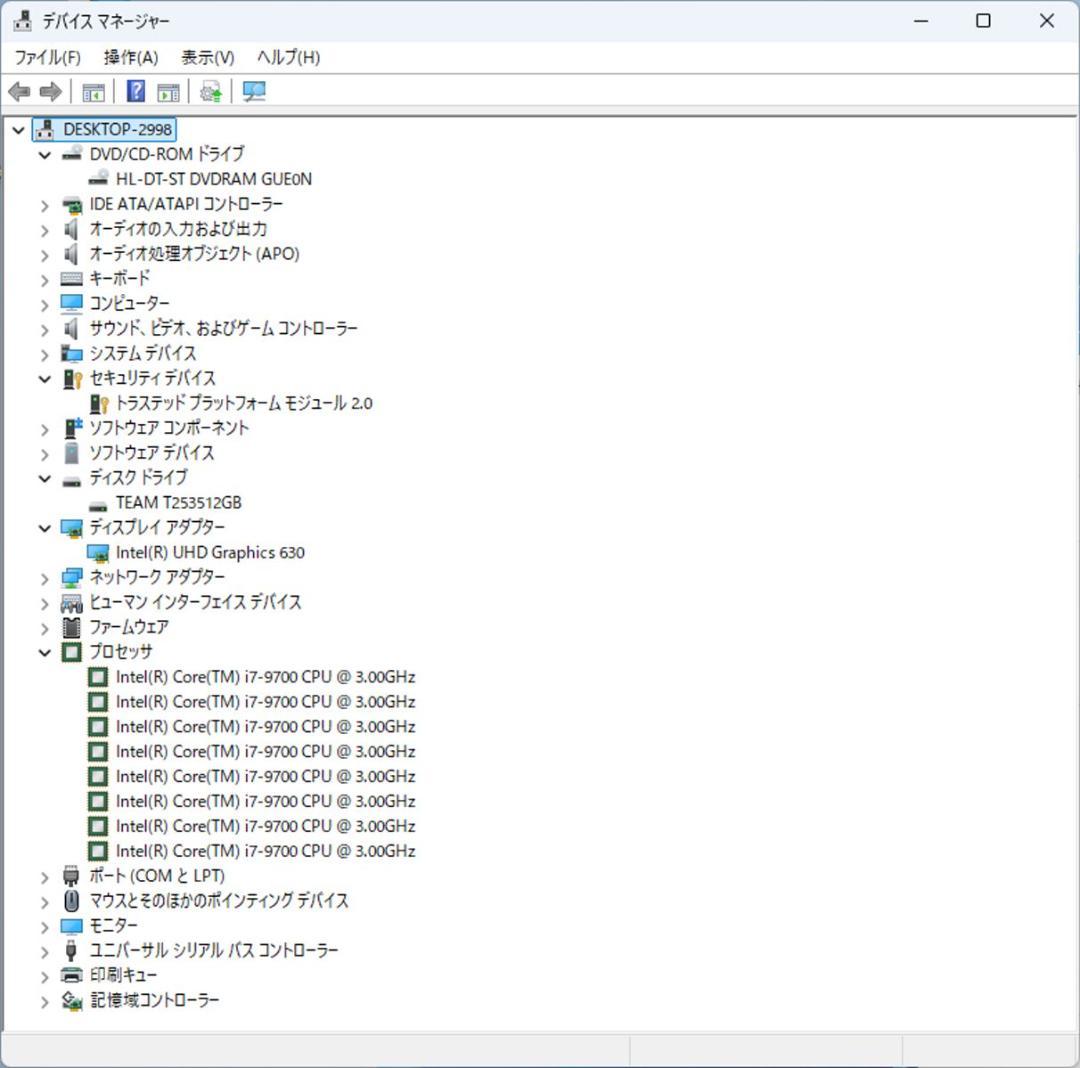
Task: Click the Back navigation arrow icon
Action: 18,91
